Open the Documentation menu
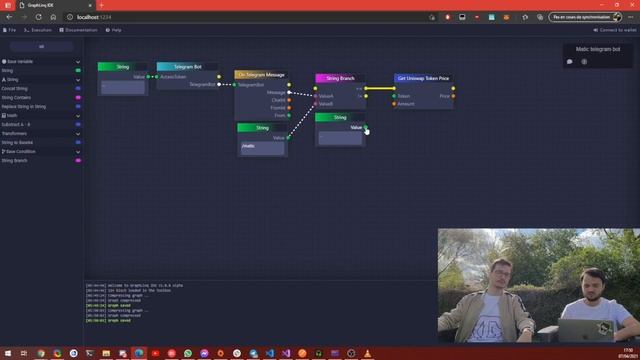The width and height of the screenshot is (640, 360). pyautogui.click(x=78, y=30)
